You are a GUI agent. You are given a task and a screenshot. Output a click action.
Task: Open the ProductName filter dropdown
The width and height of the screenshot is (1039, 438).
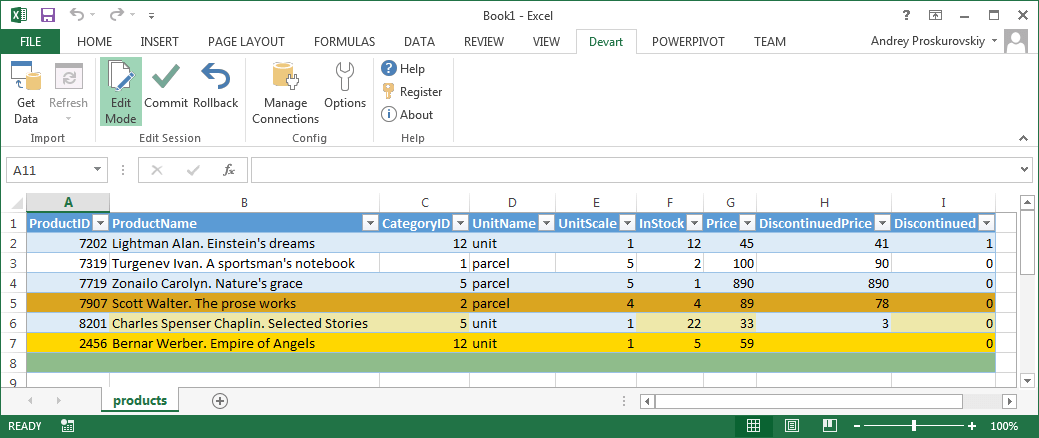[x=370, y=223]
